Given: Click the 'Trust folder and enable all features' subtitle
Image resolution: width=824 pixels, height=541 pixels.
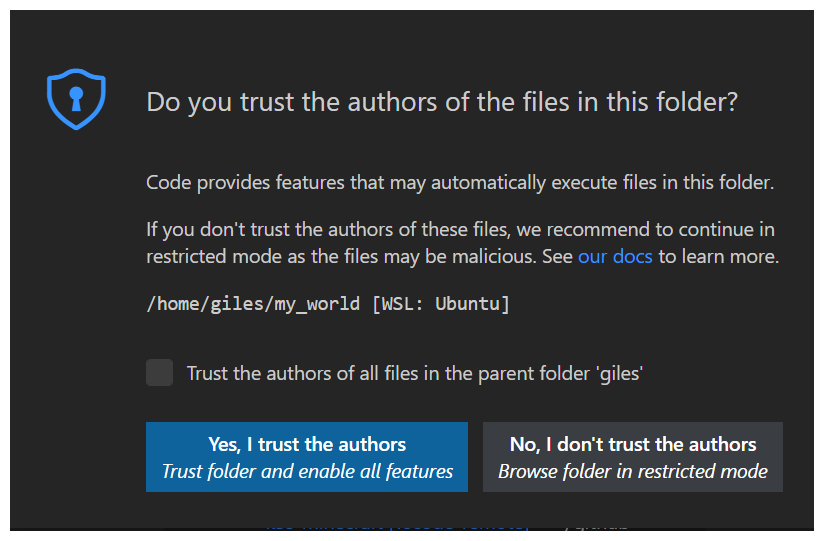Looking at the screenshot, I should 307,471.
